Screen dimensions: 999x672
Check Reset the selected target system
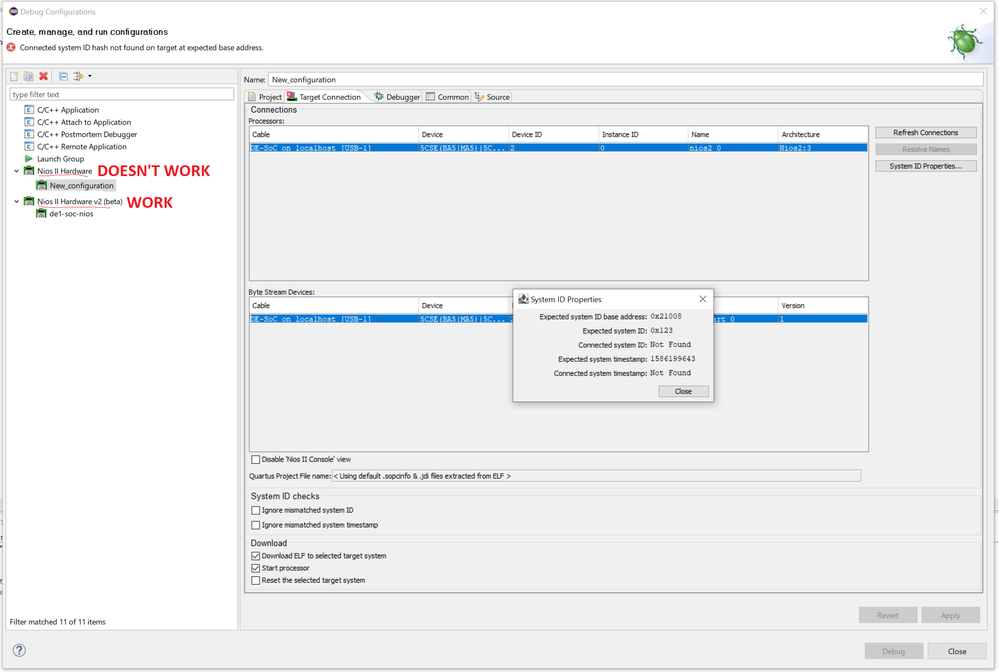(x=255, y=580)
